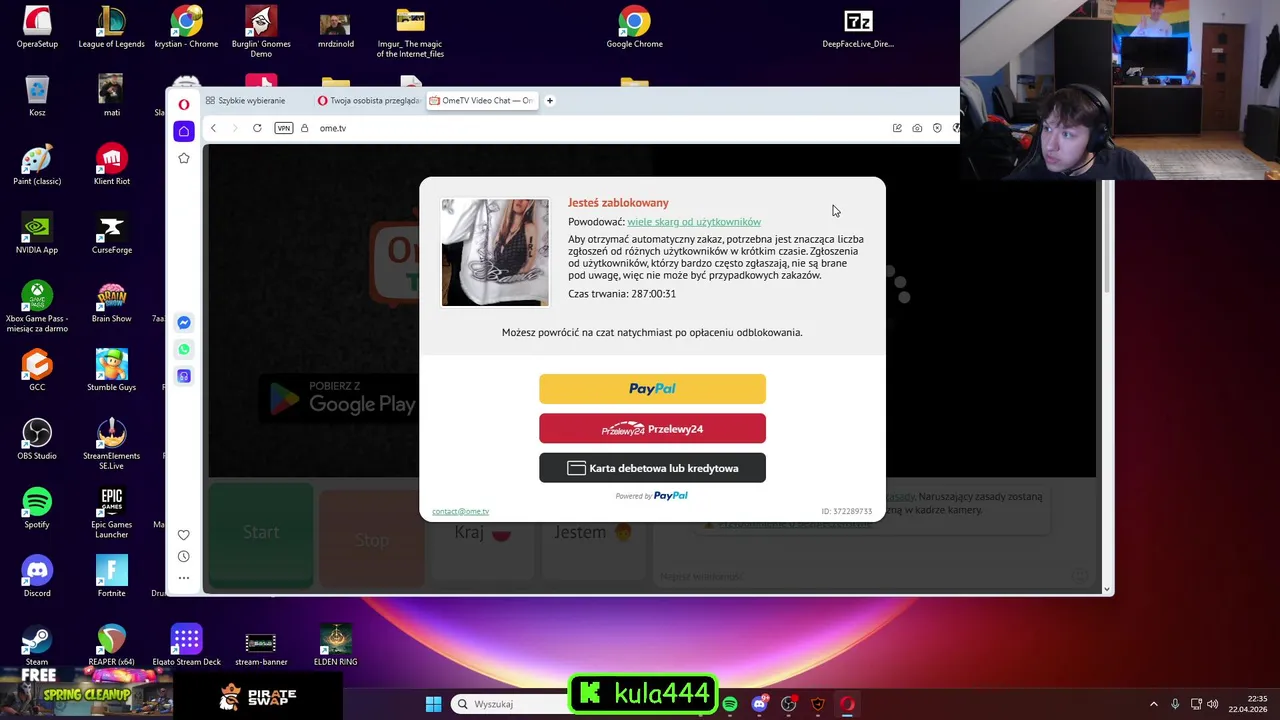
Task: Toggle the VPN badge in address bar
Action: [x=284, y=128]
